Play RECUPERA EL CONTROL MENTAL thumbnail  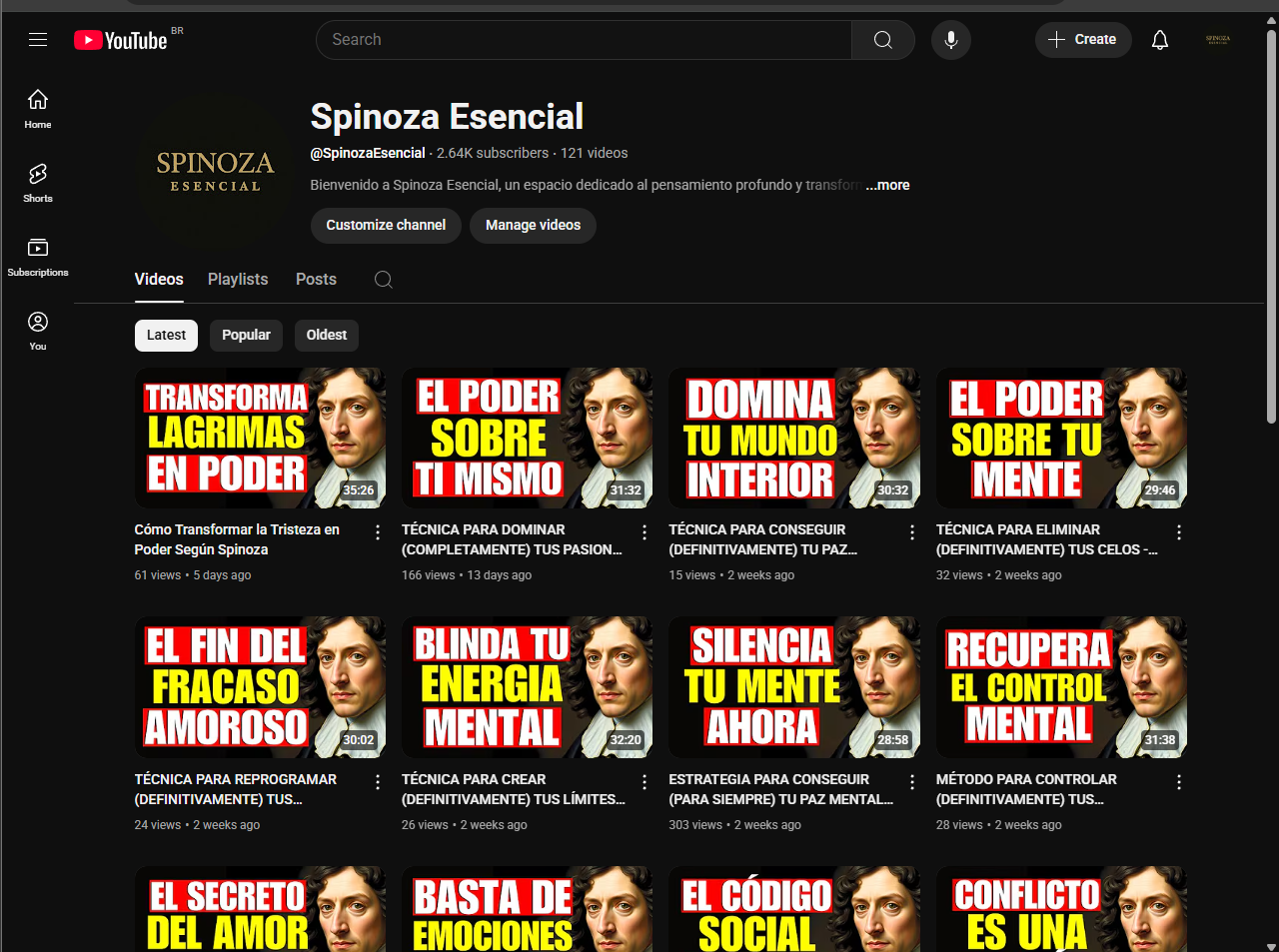click(1062, 687)
